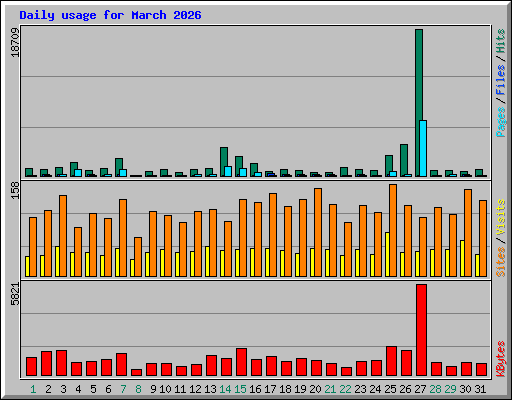Click the KBytes legend label
The image size is (512, 400).
[x=500, y=359]
